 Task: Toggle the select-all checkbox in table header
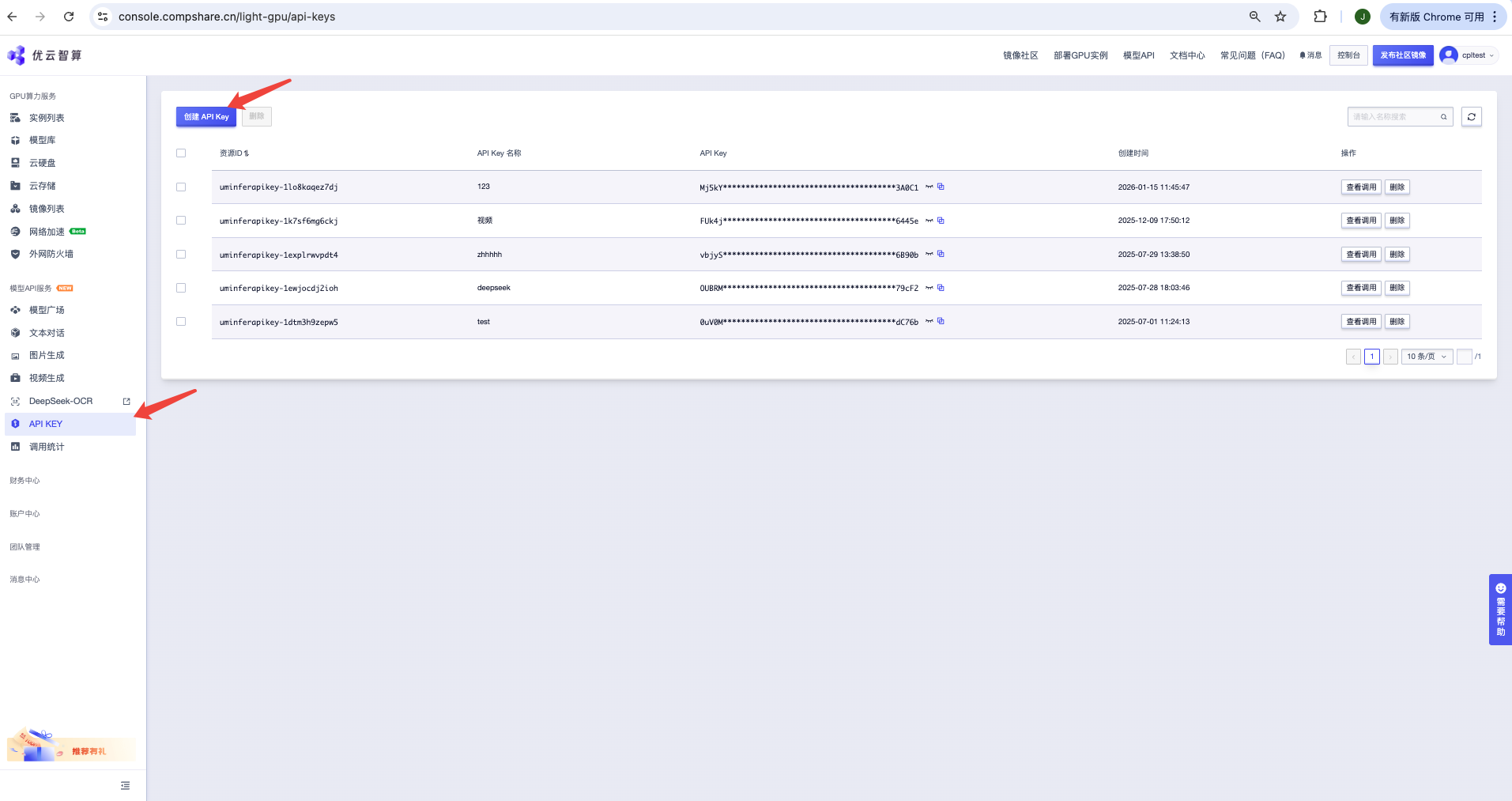coord(181,153)
